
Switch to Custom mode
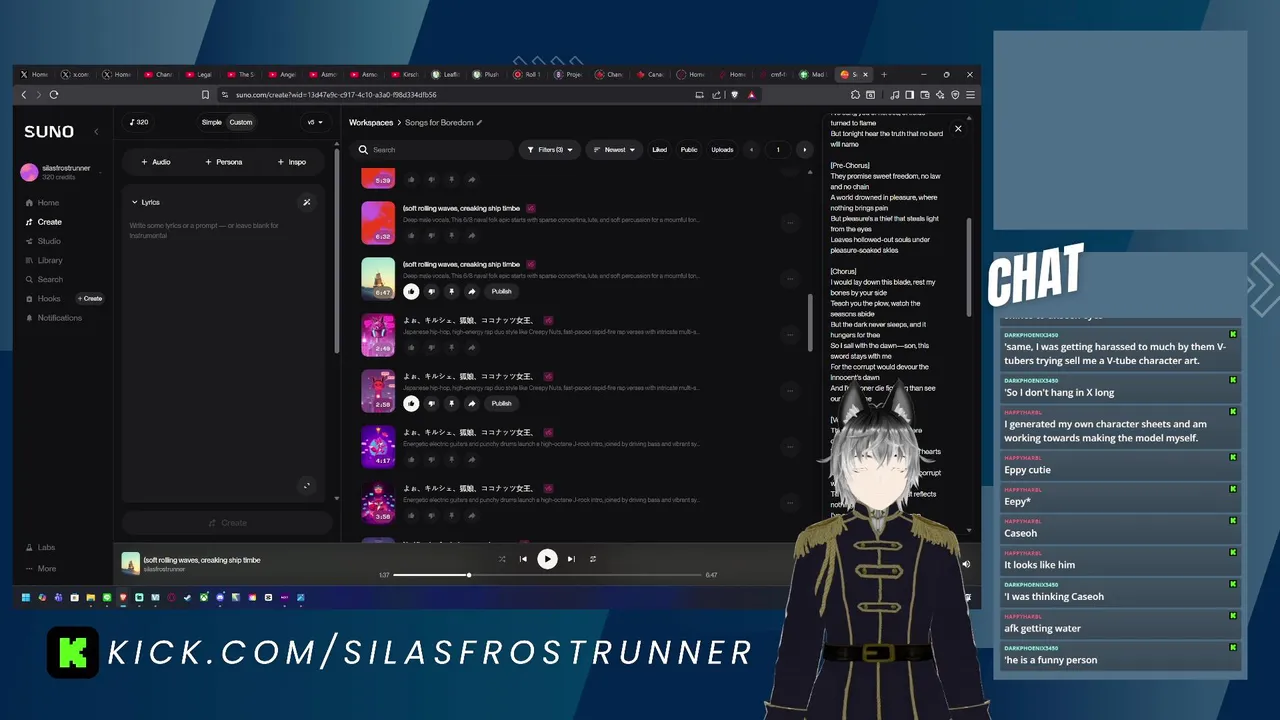click(241, 122)
